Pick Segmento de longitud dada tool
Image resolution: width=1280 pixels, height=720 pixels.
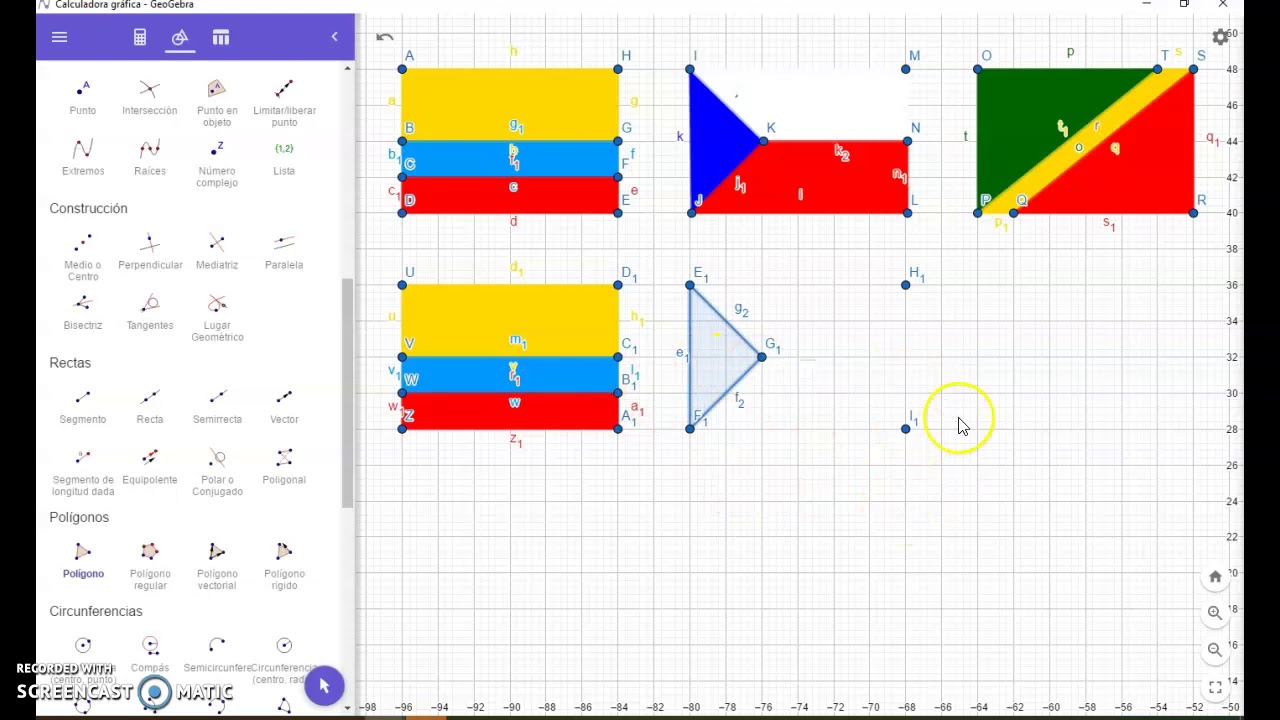(x=83, y=472)
